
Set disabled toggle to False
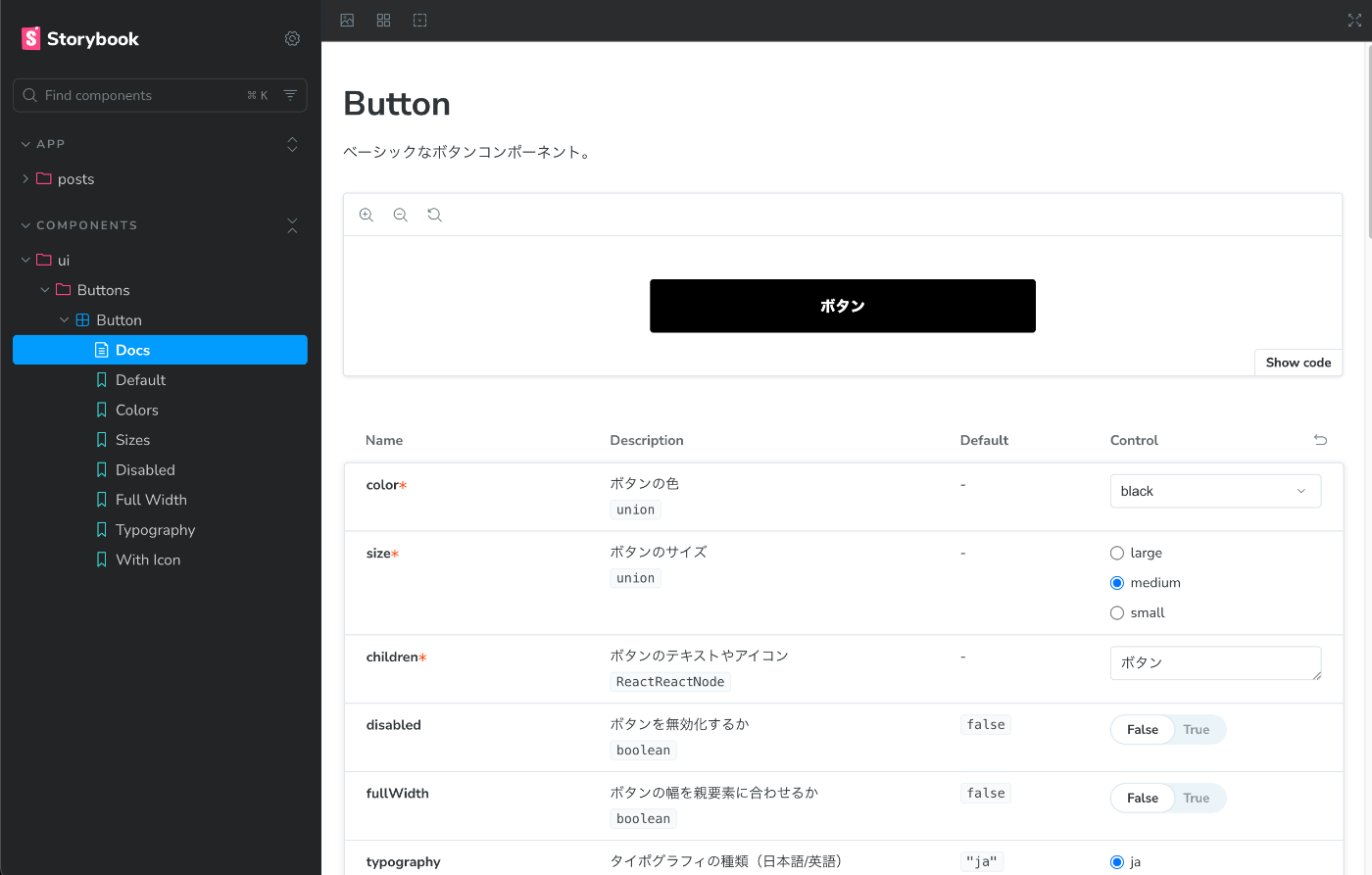point(1143,729)
